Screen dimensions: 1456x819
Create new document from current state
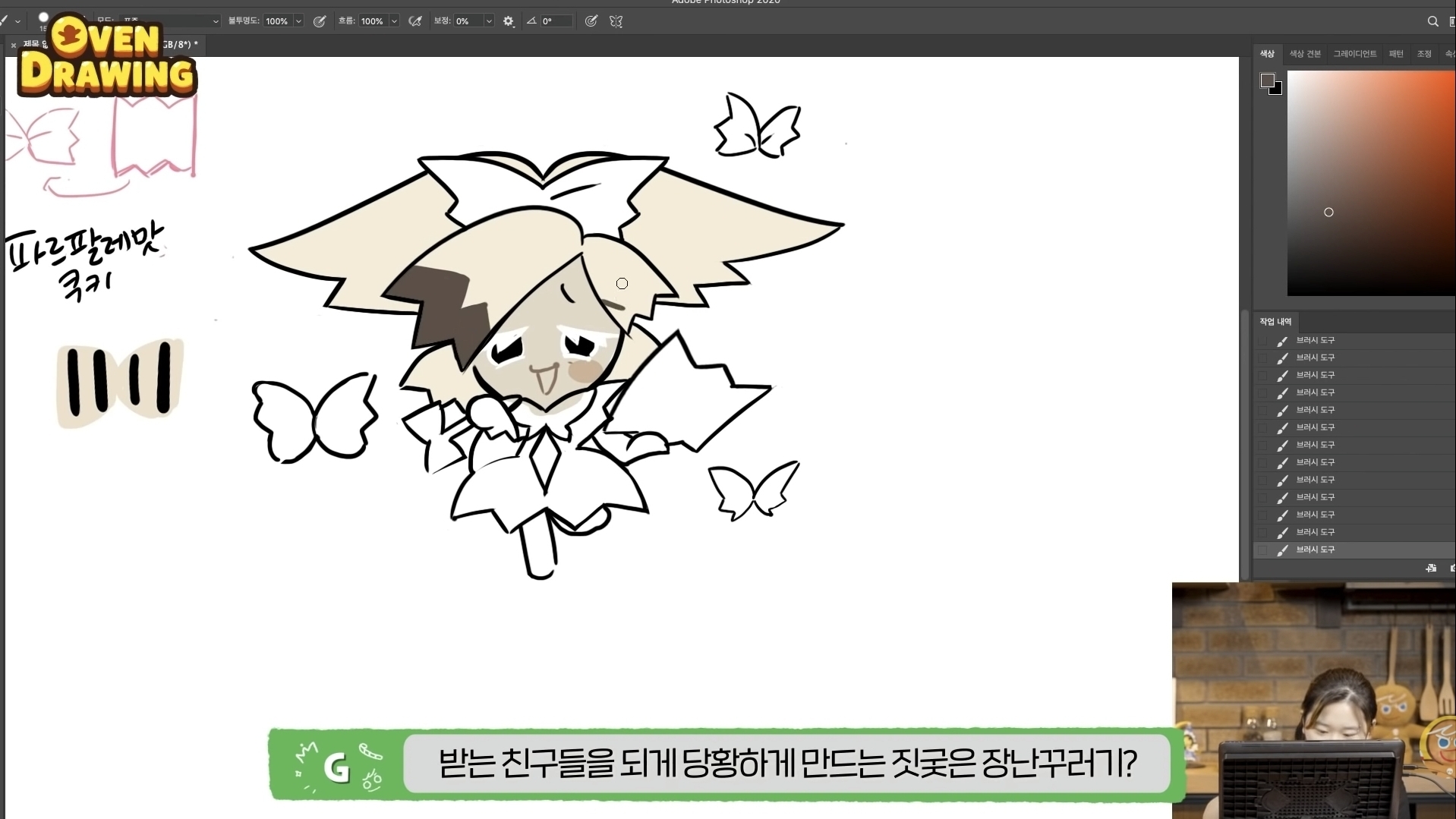[x=1431, y=568]
